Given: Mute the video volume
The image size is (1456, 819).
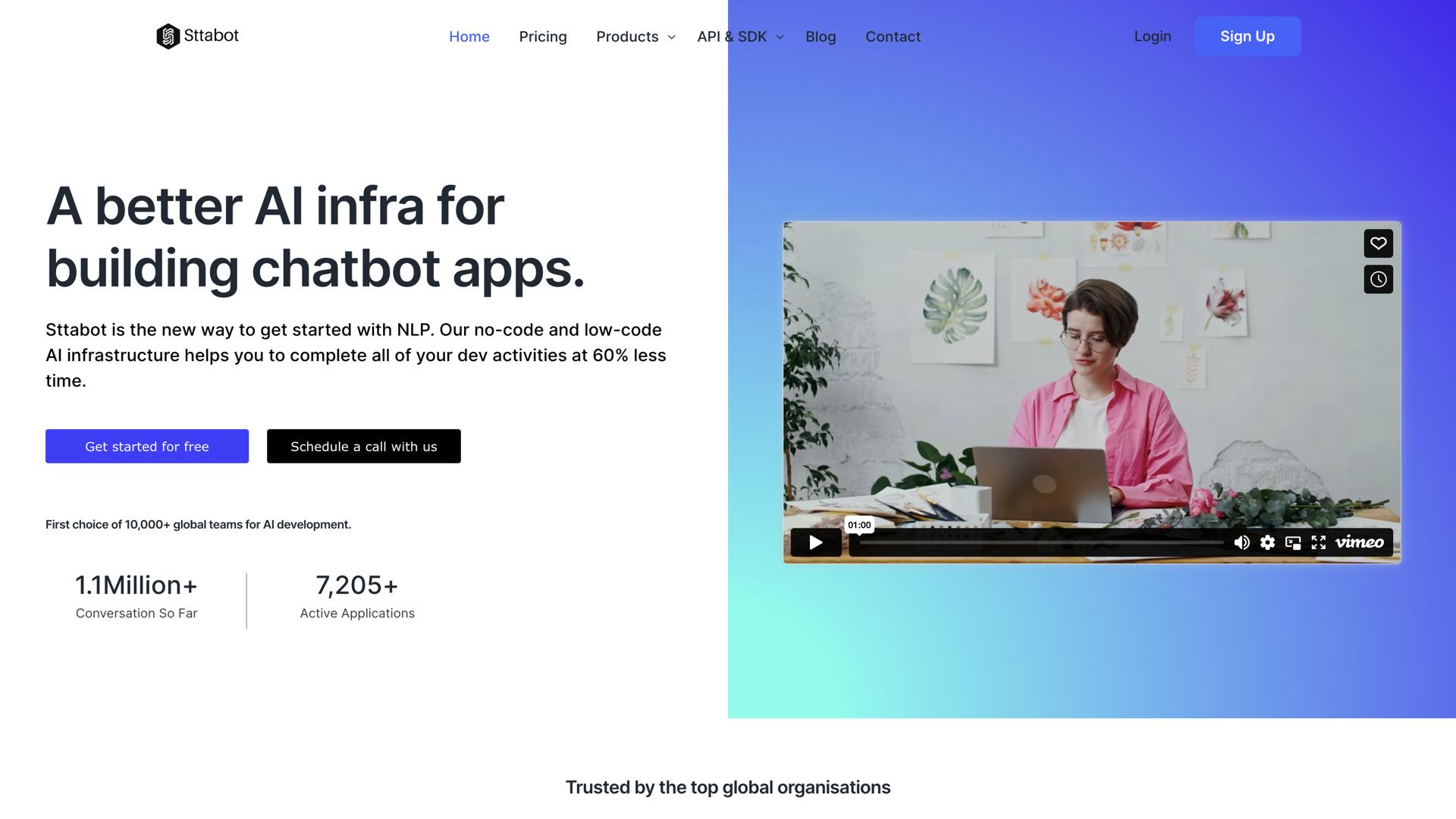Looking at the screenshot, I should tap(1241, 542).
